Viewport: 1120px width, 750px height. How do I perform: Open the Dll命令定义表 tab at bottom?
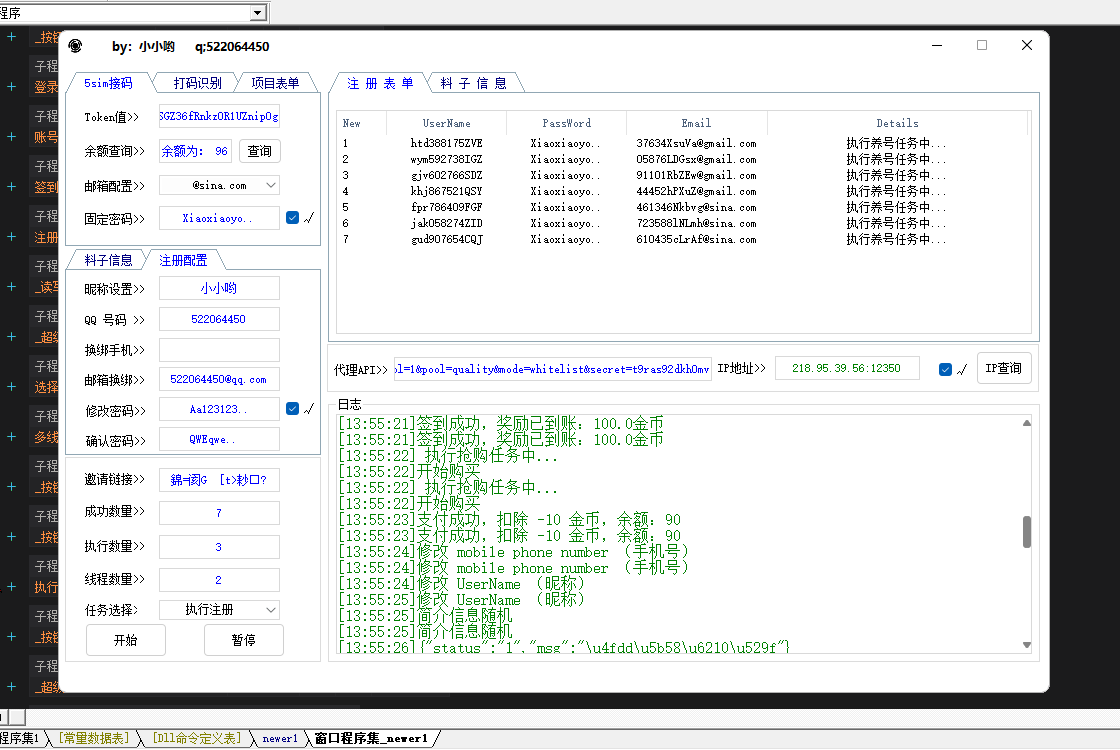196,739
